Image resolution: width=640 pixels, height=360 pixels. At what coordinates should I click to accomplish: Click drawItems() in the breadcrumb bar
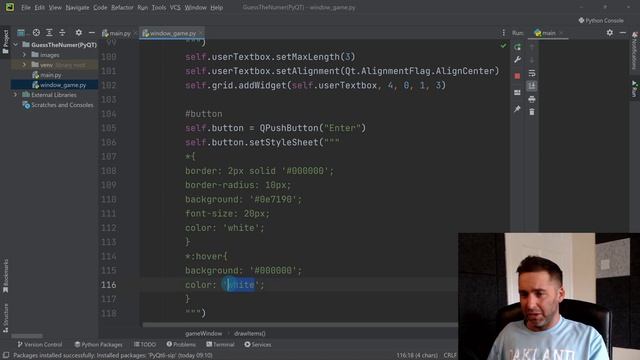[249, 333]
